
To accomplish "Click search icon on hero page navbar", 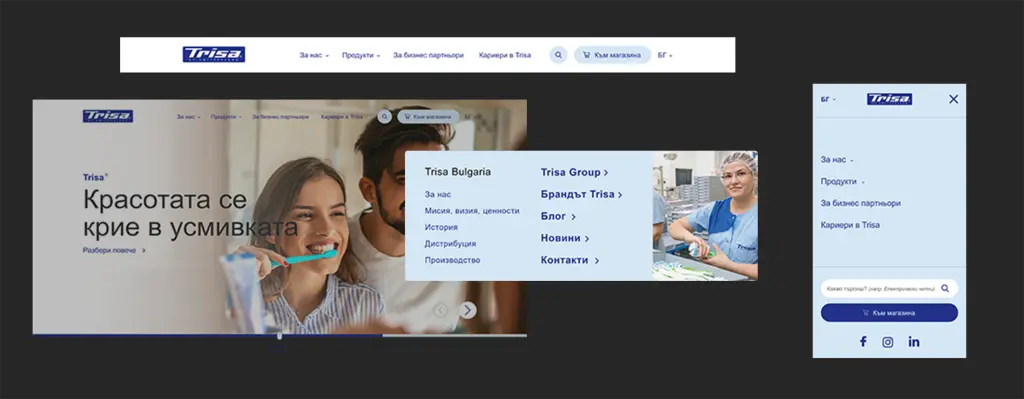I will [x=385, y=116].
